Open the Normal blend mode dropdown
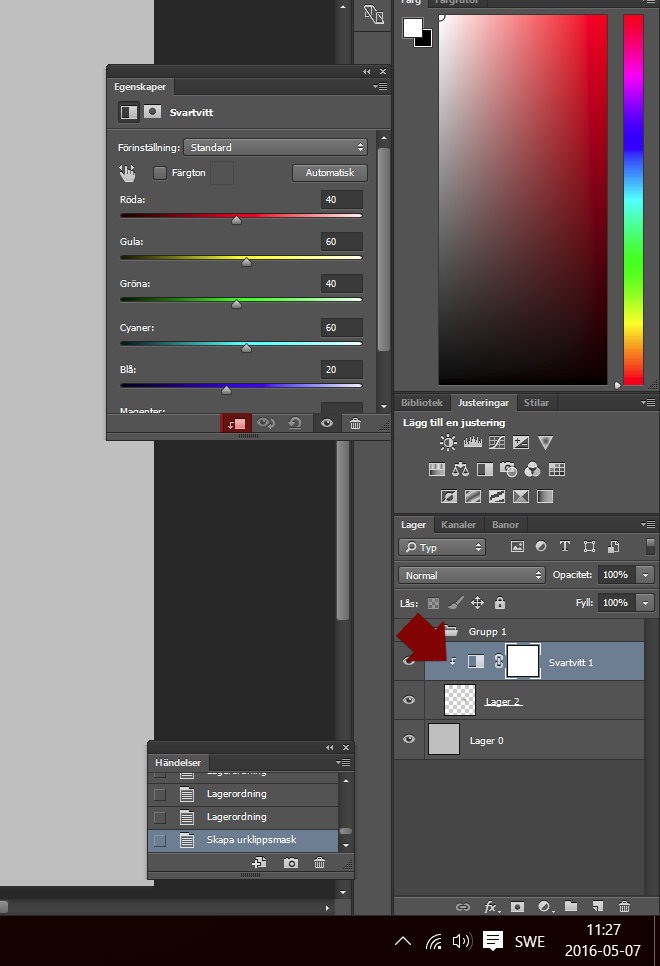Screen dimensions: 660x966 coord(471,575)
